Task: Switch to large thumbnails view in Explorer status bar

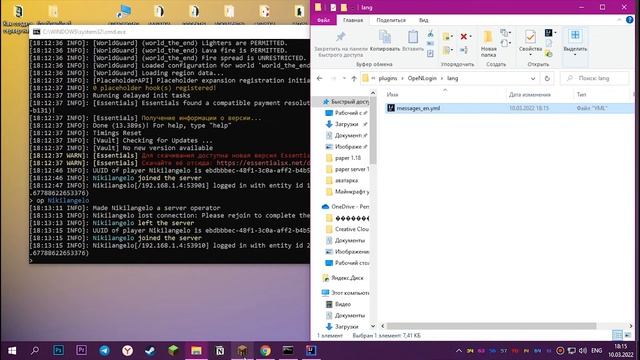Action: [628, 336]
